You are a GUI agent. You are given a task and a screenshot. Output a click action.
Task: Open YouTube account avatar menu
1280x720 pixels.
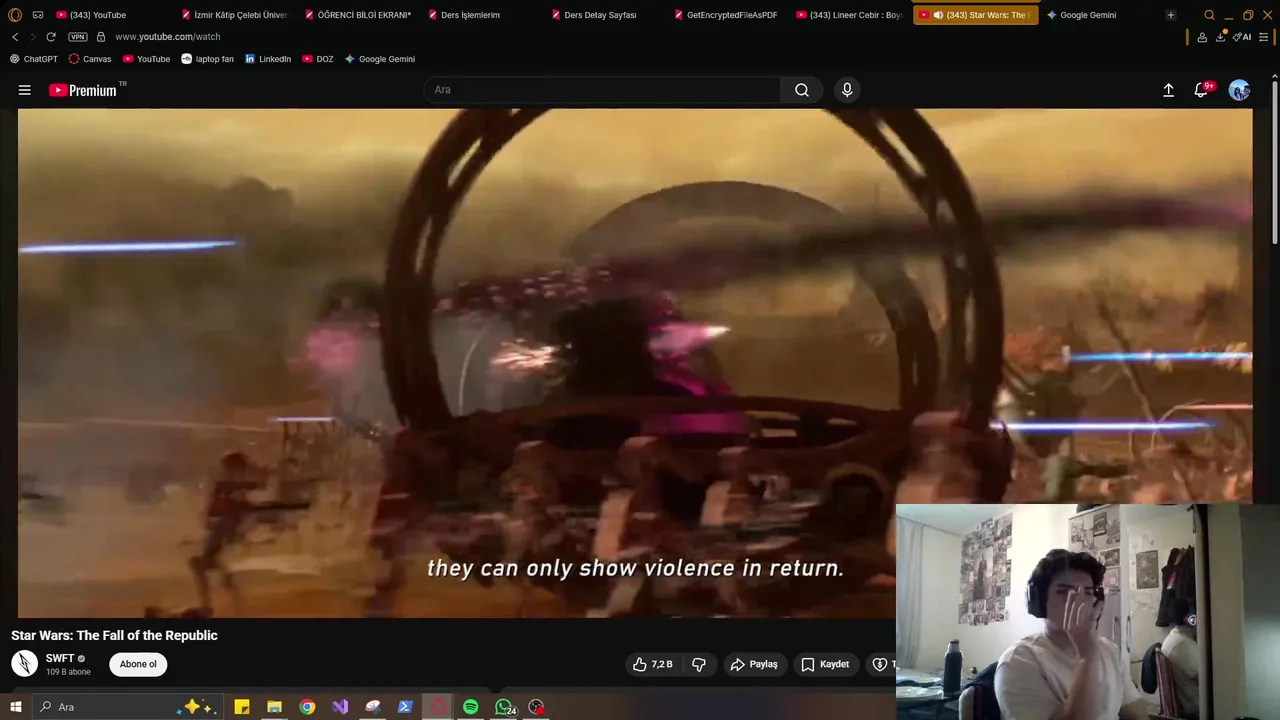pos(1239,90)
